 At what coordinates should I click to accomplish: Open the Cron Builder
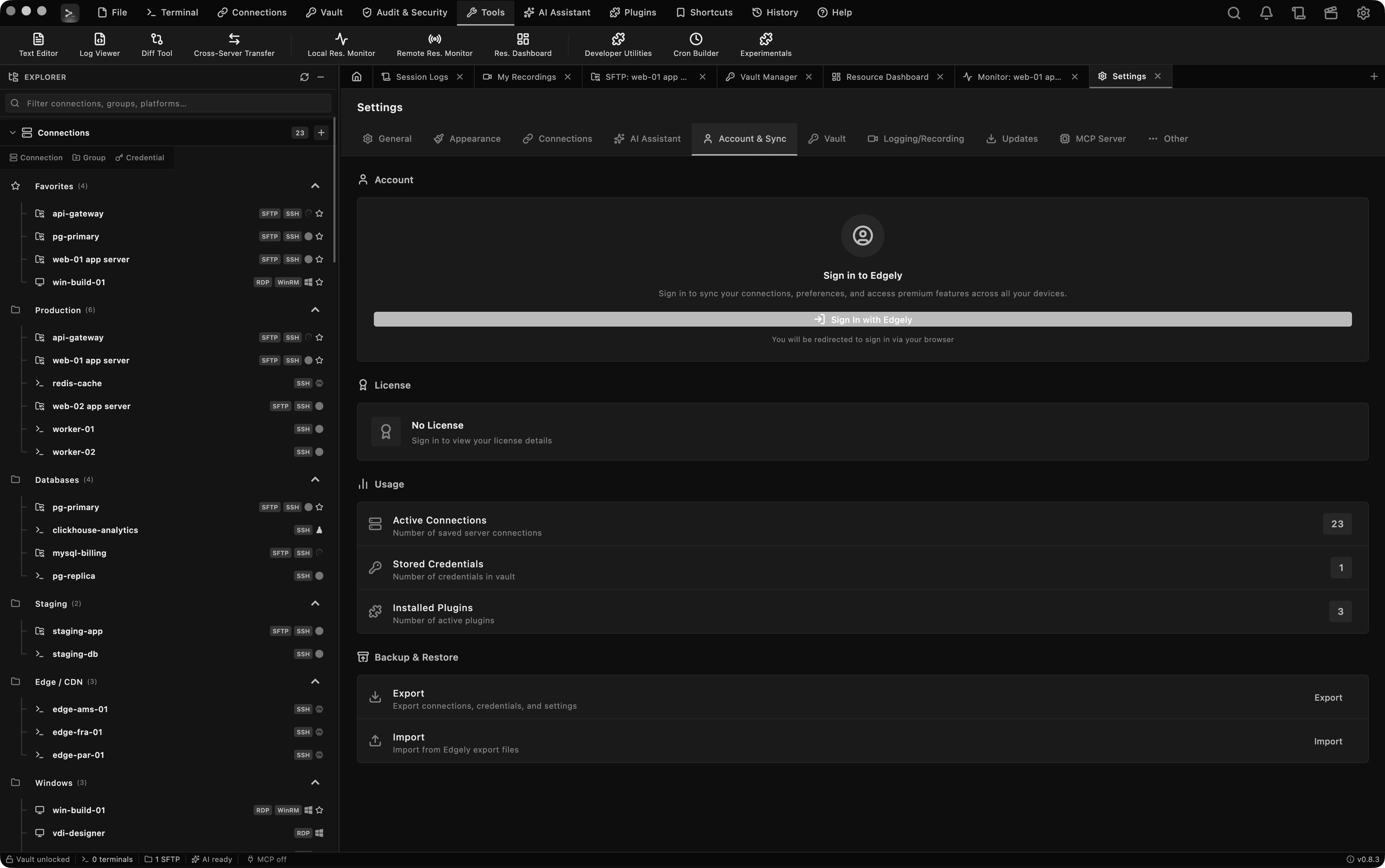pyautogui.click(x=696, y=45)
